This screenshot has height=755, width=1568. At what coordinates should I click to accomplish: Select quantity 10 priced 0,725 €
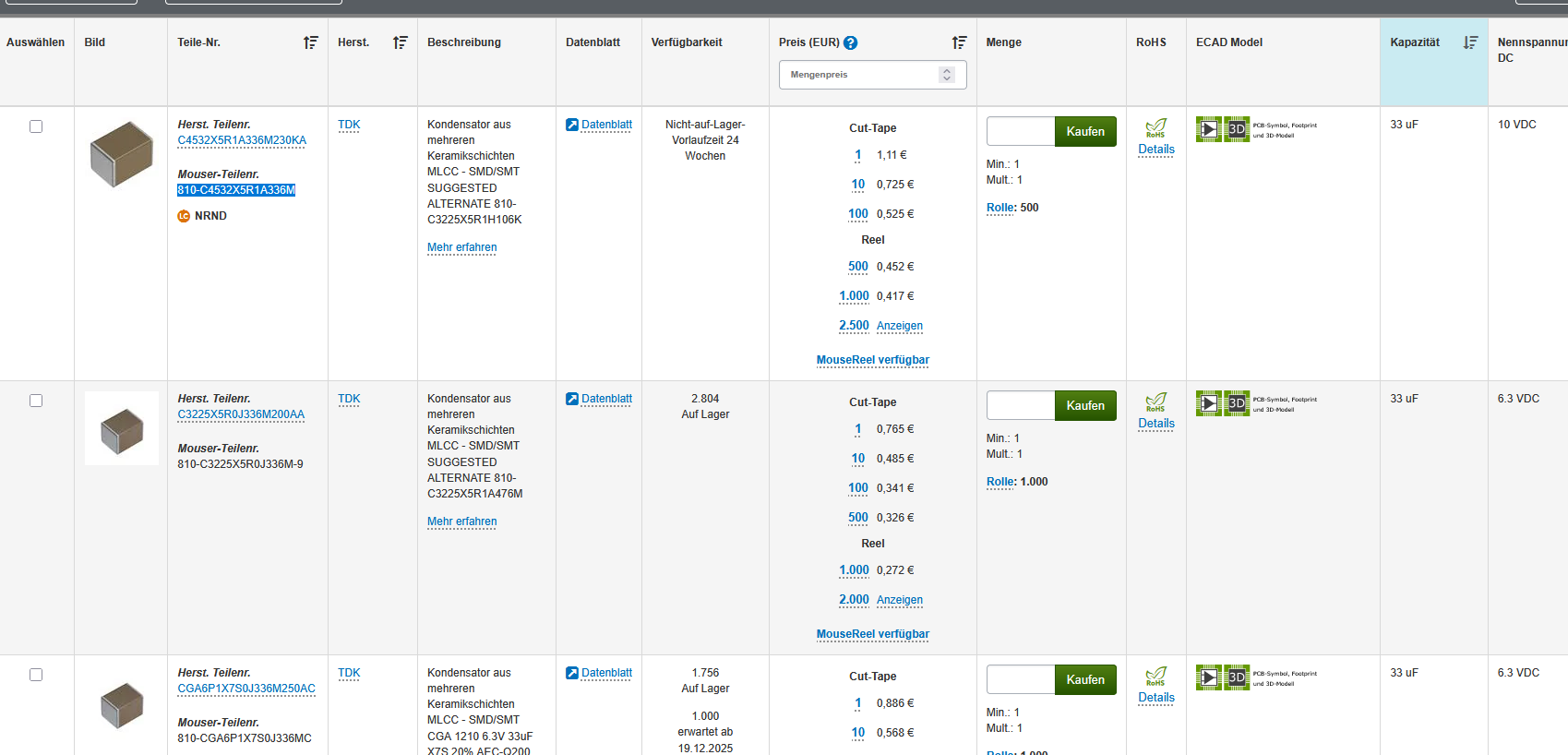tap(858, 185)
